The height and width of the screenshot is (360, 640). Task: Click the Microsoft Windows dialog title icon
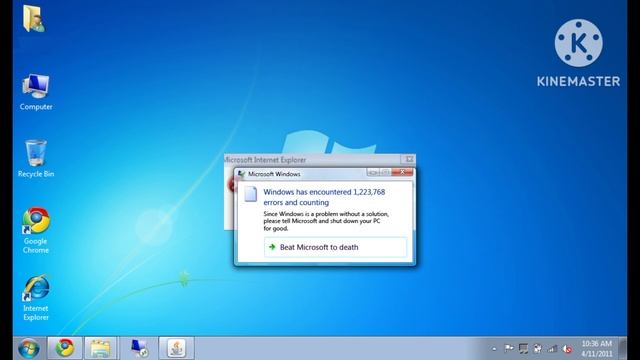[241, 174]
